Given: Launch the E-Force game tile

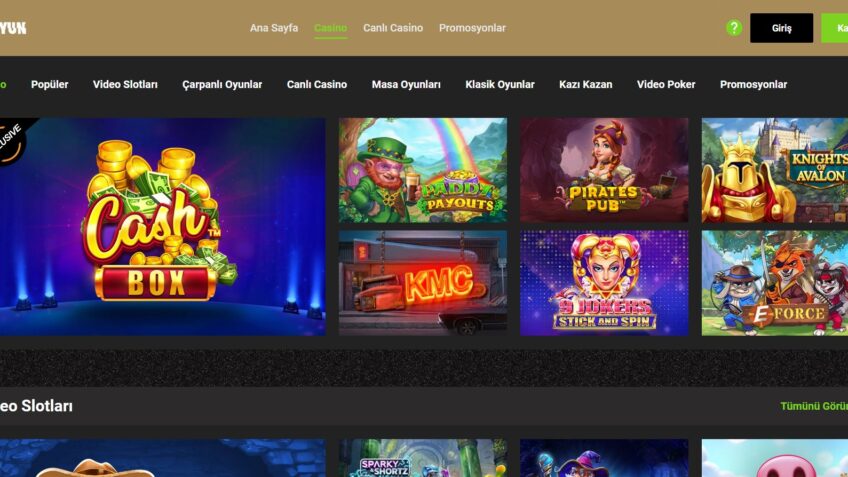Looking at the screenshot, I should tap(774, 283).
